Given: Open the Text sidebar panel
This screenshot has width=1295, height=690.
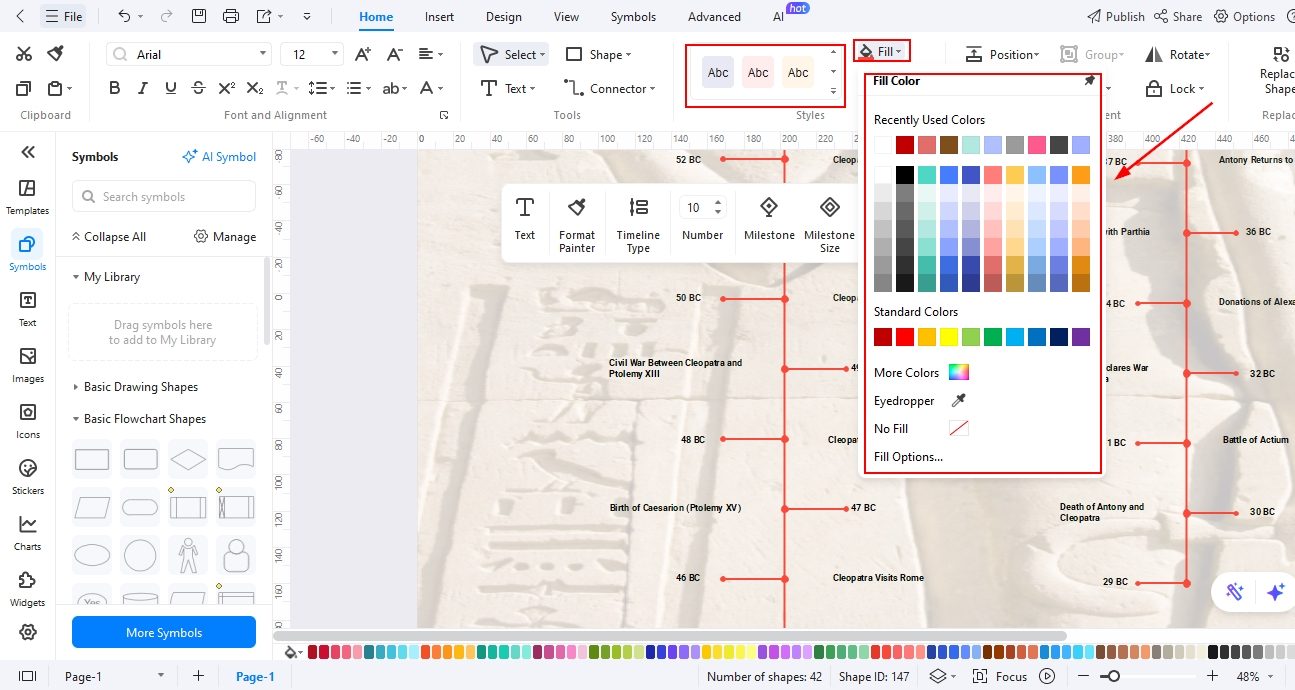Looking at the screenshot, I should tap(27, 309).
